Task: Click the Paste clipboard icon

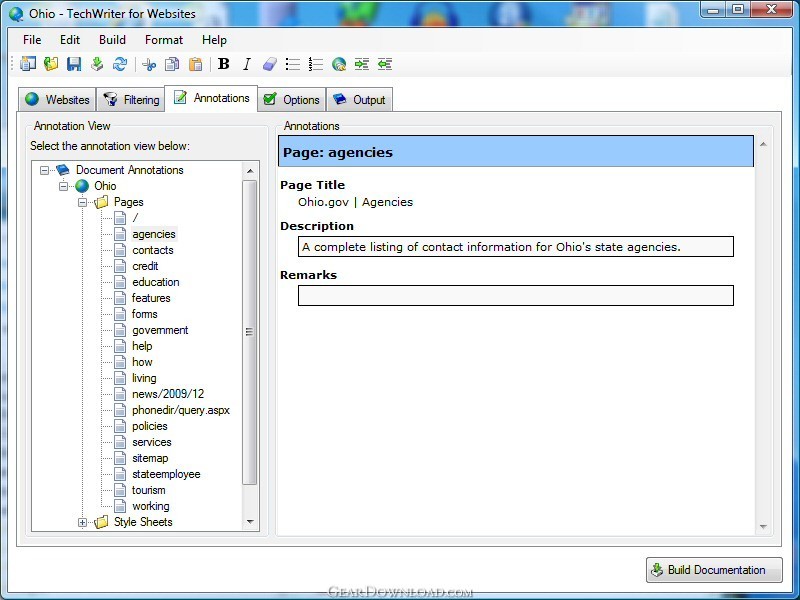Action: pos(195,64)
